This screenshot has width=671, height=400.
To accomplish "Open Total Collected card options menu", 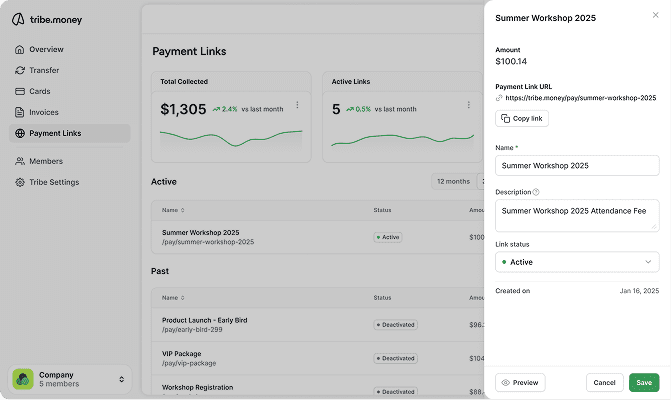I will point(297,105).
